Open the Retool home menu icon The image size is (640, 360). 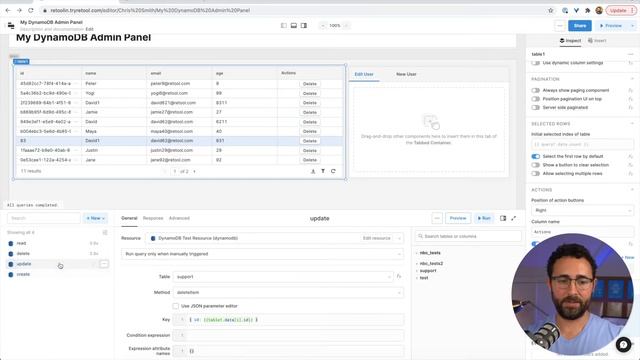coord(11,26)
